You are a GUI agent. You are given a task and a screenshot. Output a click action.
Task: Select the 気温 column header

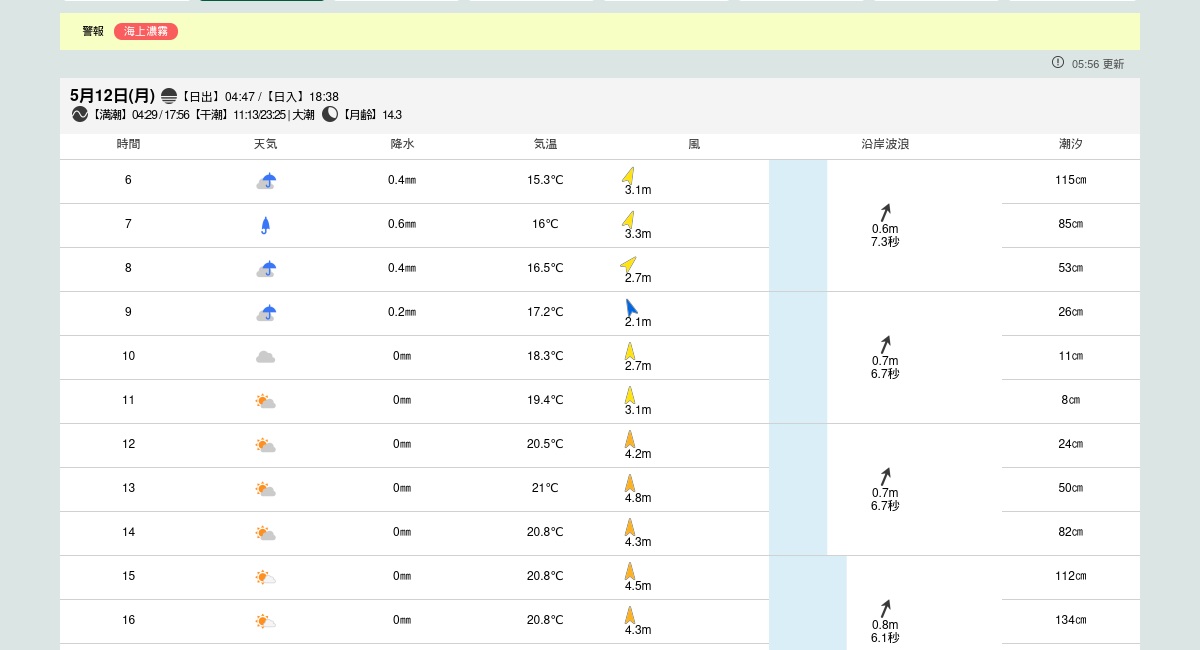[x=545, y=144]
